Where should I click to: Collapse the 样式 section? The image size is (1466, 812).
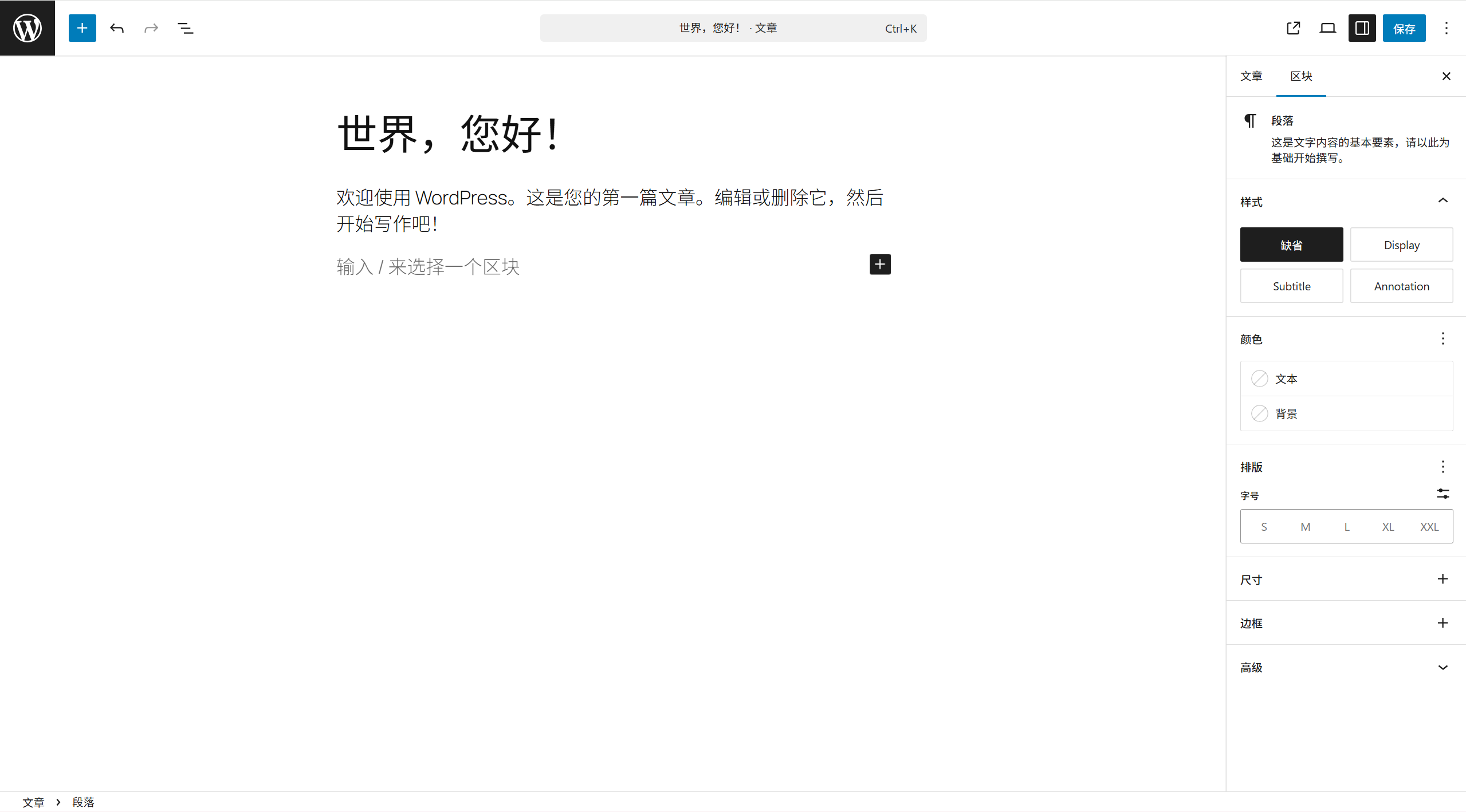1442,200
